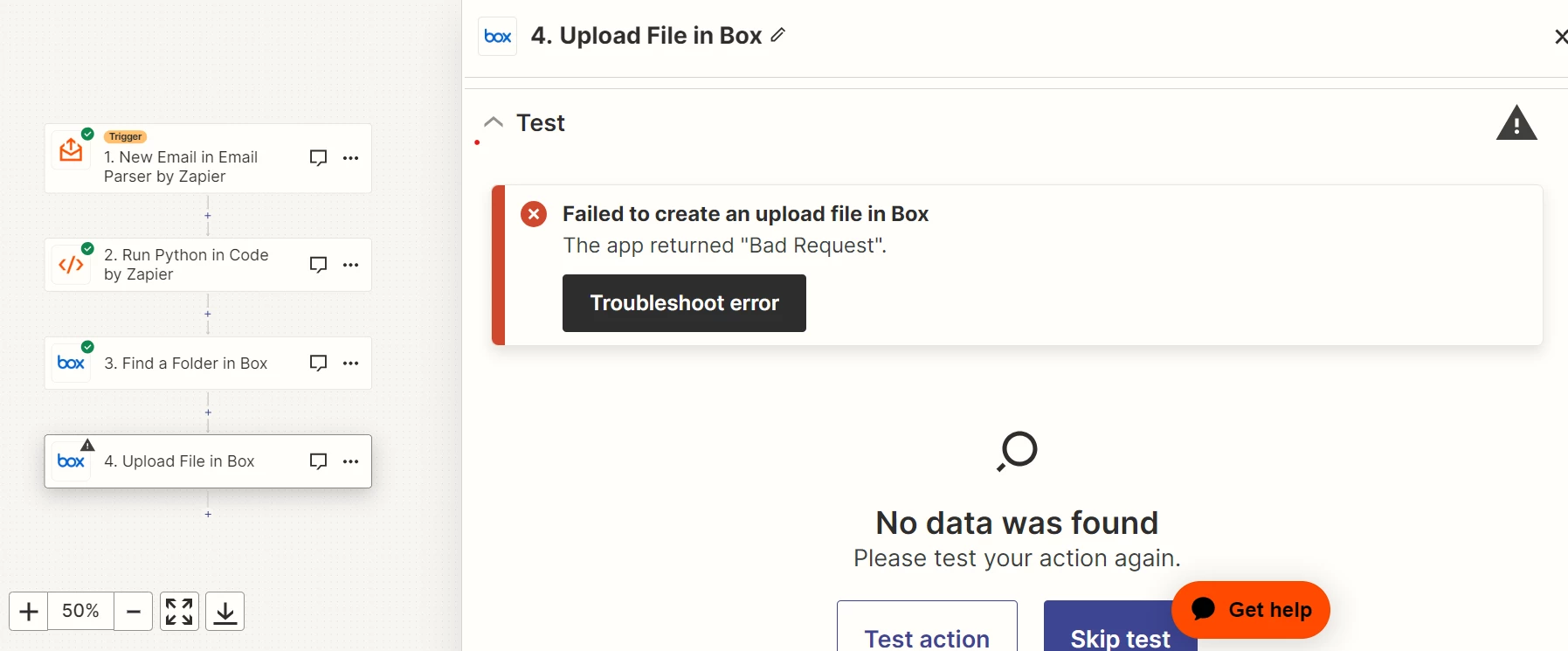This screenshot has width=1568, height=651.
Task: Click the Box icon on step 3
Action: click(x=71, y=363)
